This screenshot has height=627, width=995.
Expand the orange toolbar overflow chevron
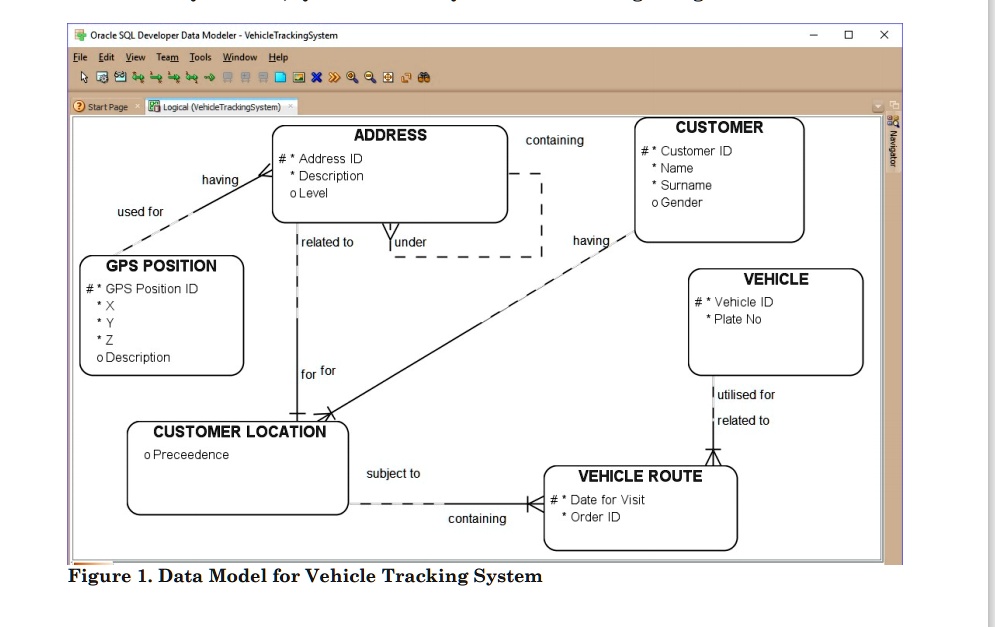click(x=334, y=77)
